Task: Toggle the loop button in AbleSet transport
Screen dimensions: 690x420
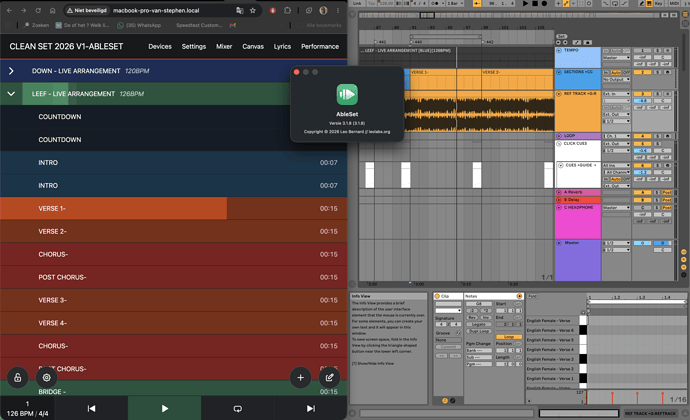Action: [238, 408]
